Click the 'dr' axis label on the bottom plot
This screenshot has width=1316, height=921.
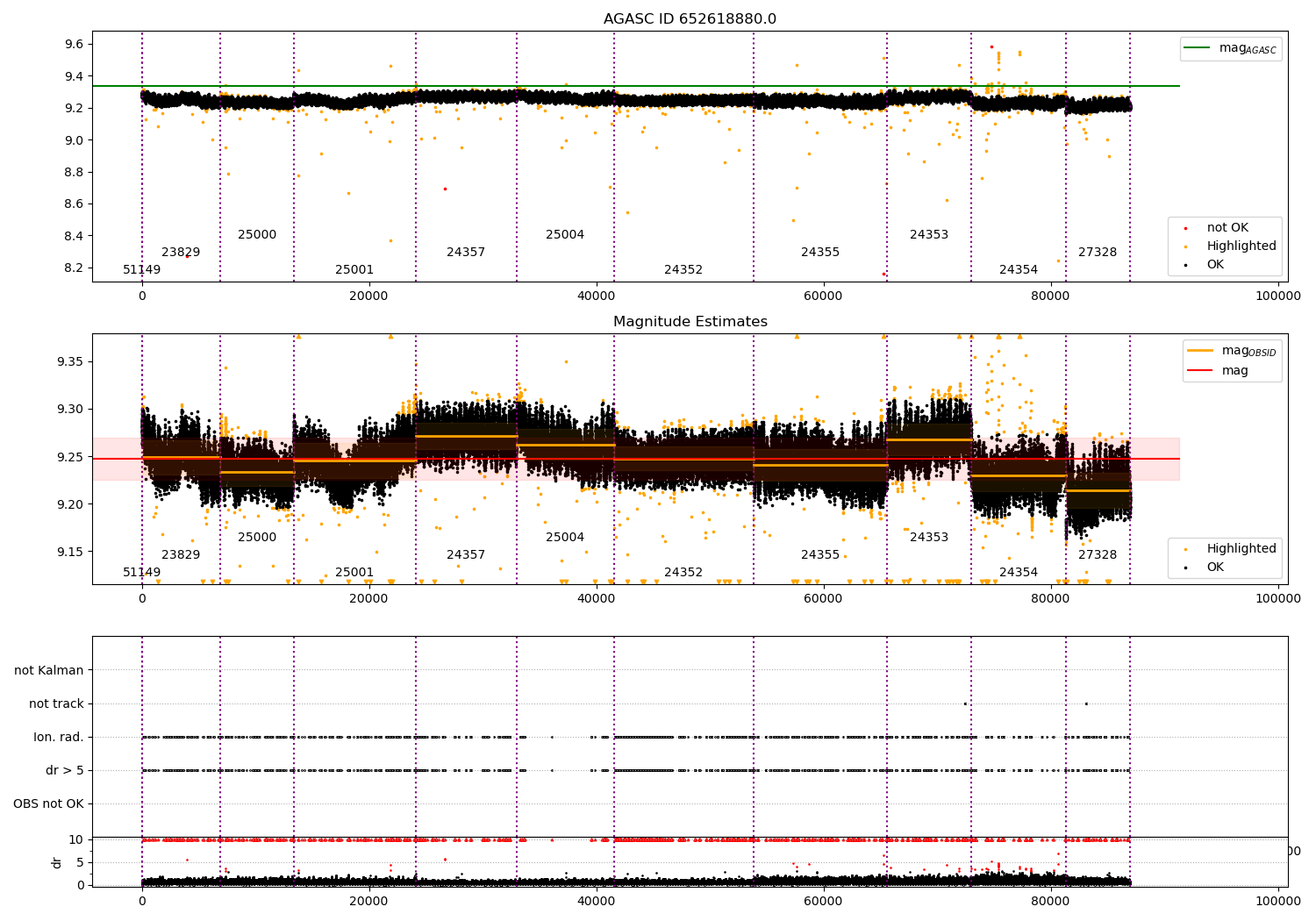(57, 862)
